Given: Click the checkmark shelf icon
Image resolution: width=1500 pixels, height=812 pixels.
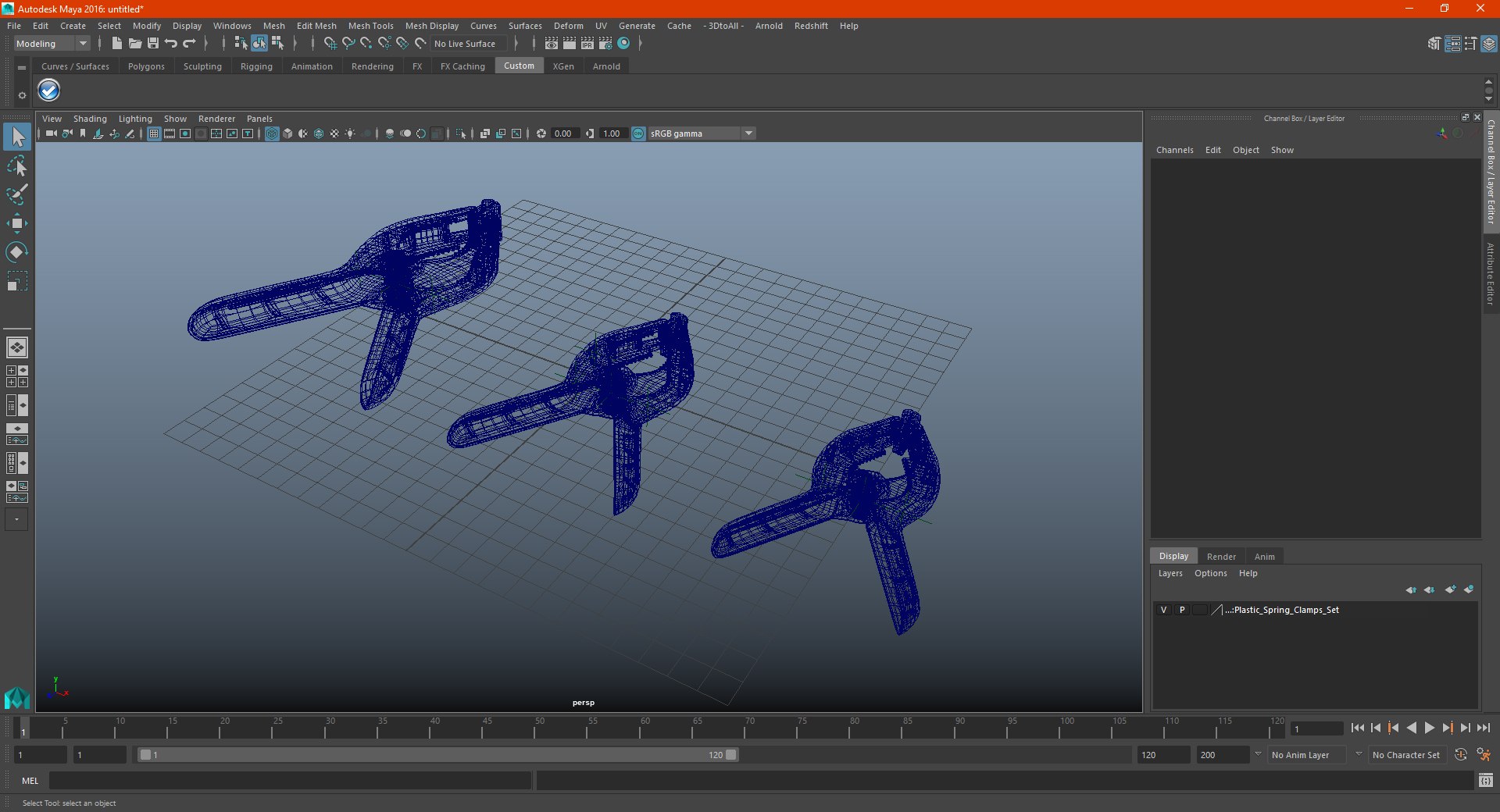Looking at the screenshot, I should [x=48, y=91].
